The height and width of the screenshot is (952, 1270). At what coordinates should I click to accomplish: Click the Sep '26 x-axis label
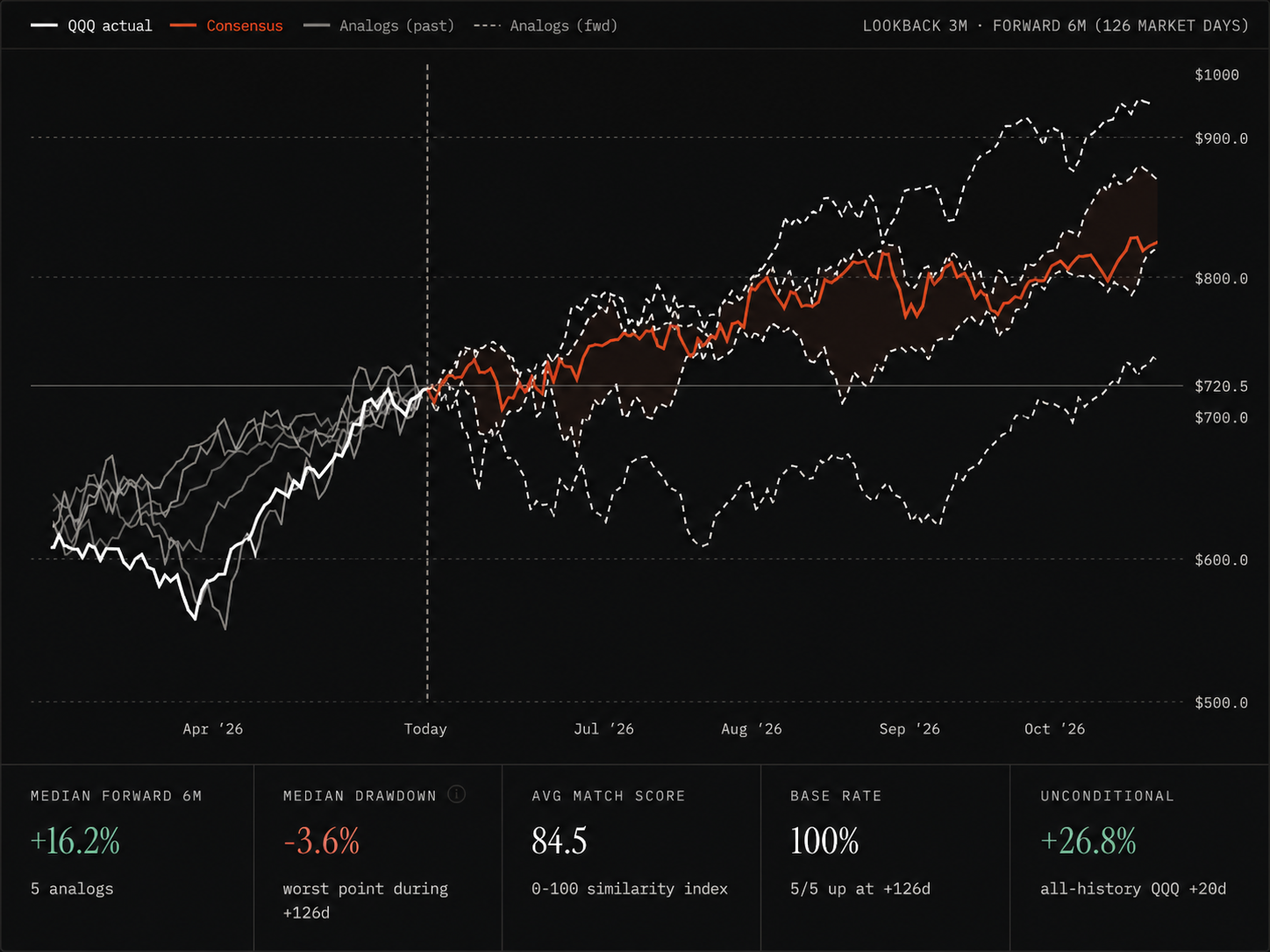click(910, 729)
